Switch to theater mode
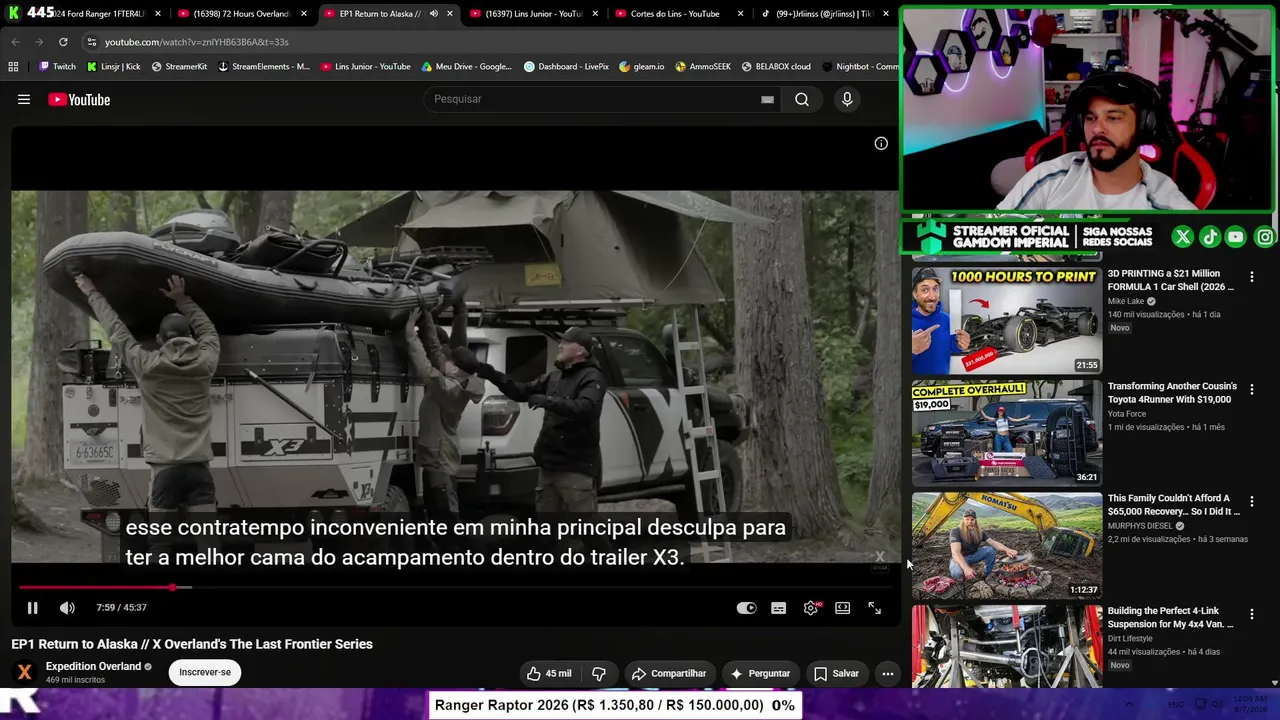 (x=843, y=608)
